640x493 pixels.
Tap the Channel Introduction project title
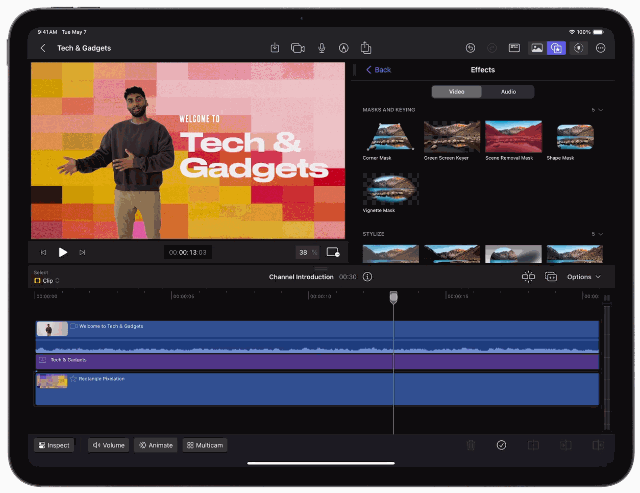[x=301, y=277]
